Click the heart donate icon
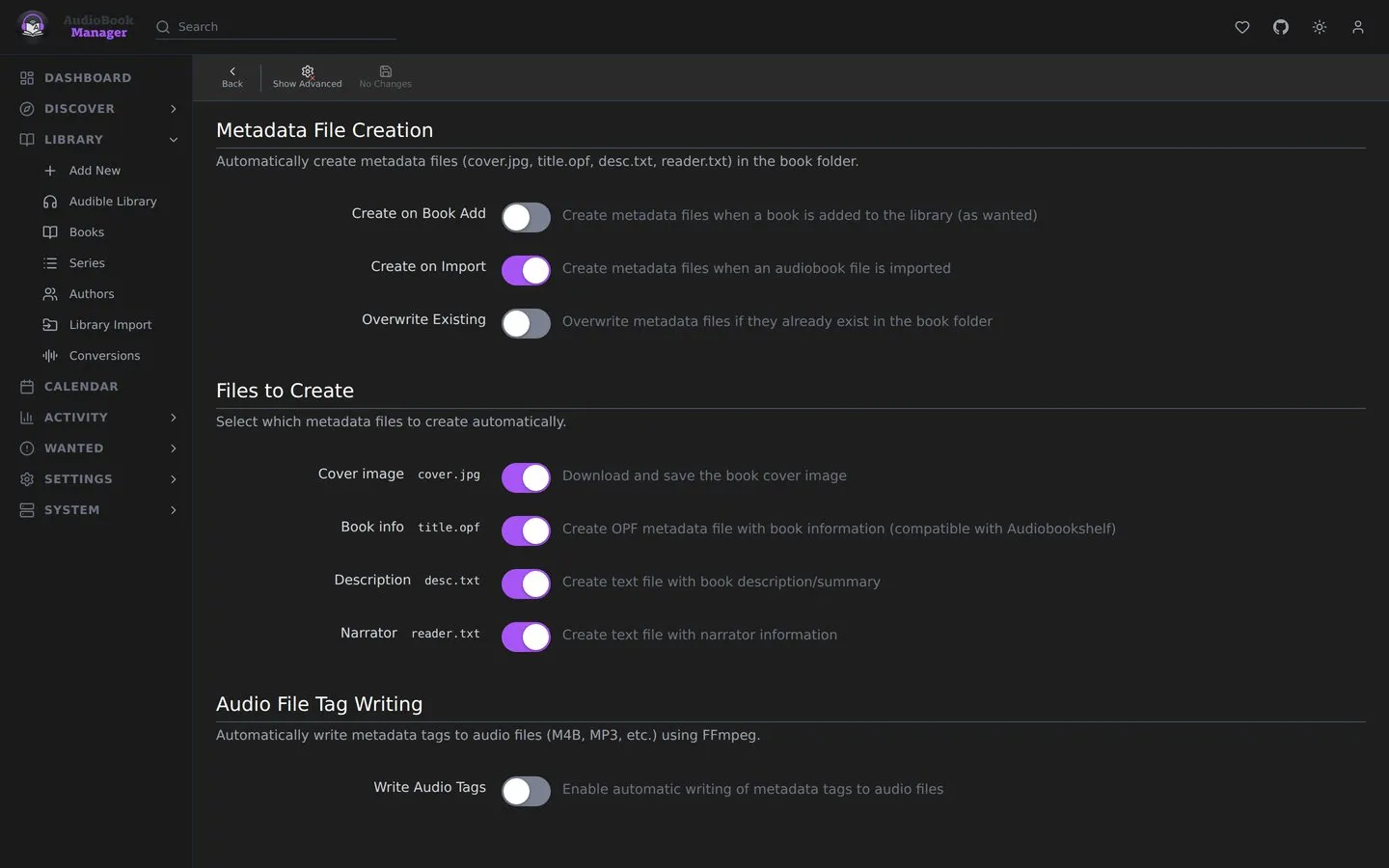1389x868 pixels. pyautogui.click(x=1242, y=27)
